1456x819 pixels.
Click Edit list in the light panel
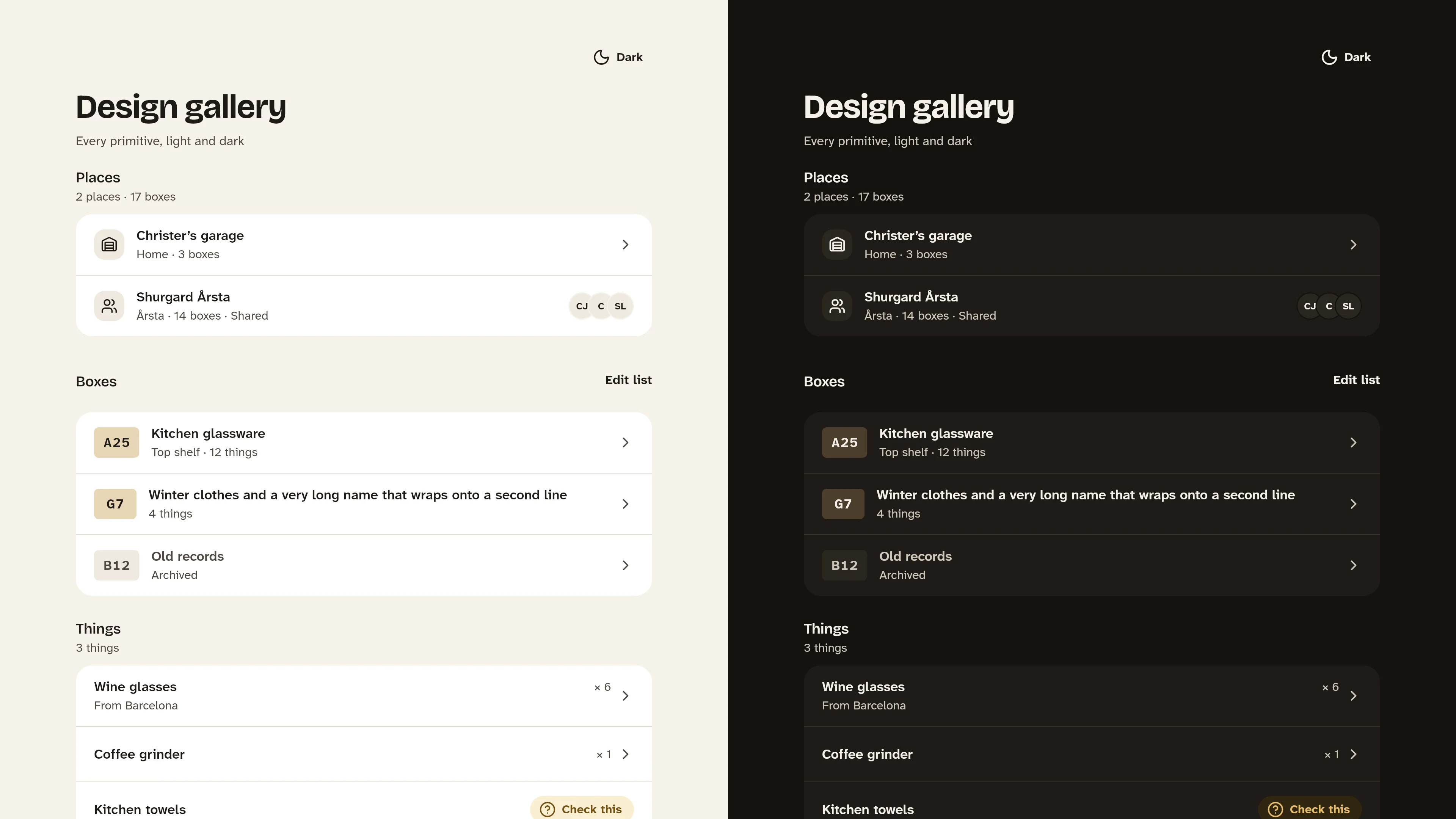point(629,380)
